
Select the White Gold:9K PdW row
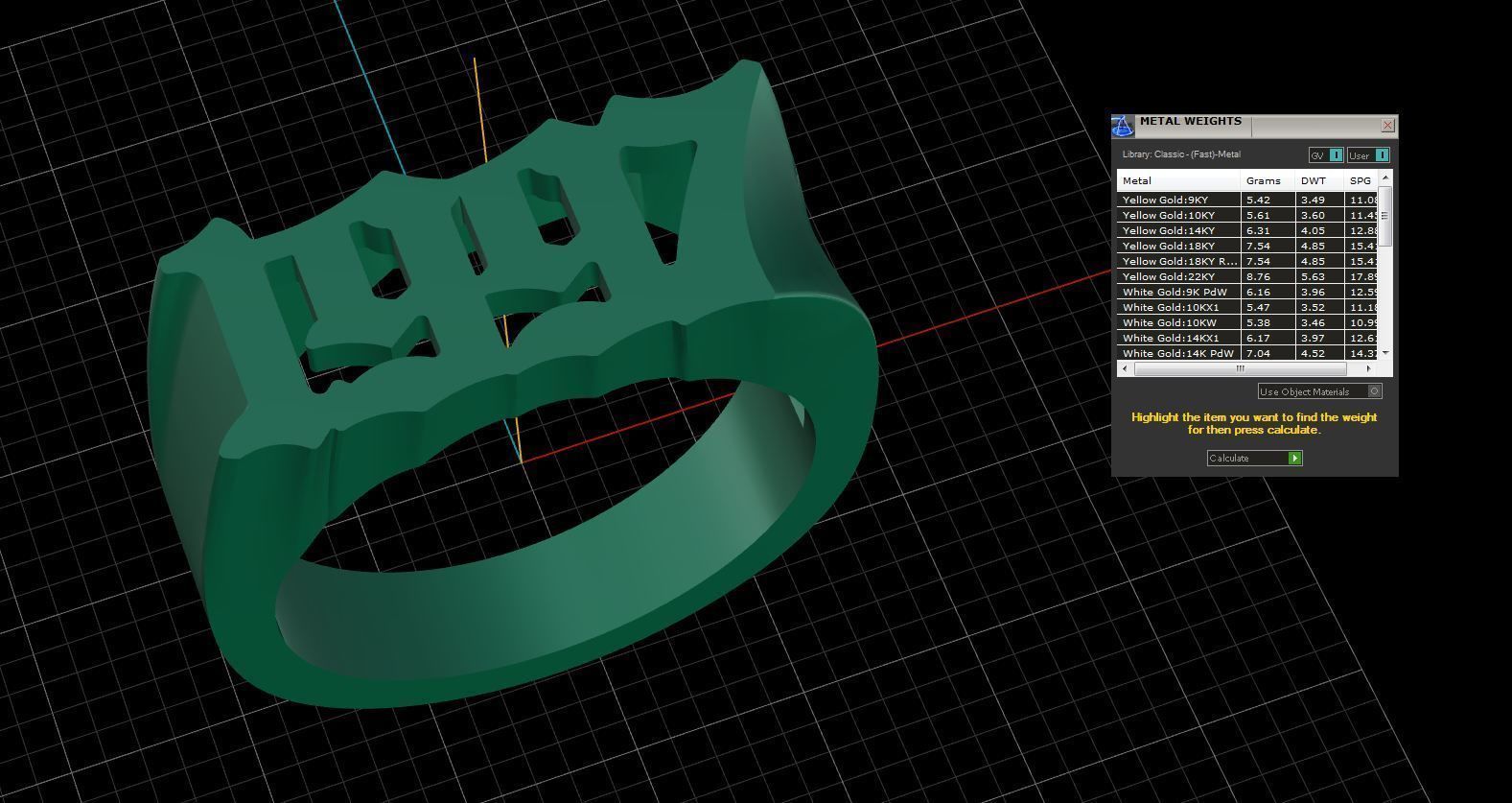coord(1248,292)
